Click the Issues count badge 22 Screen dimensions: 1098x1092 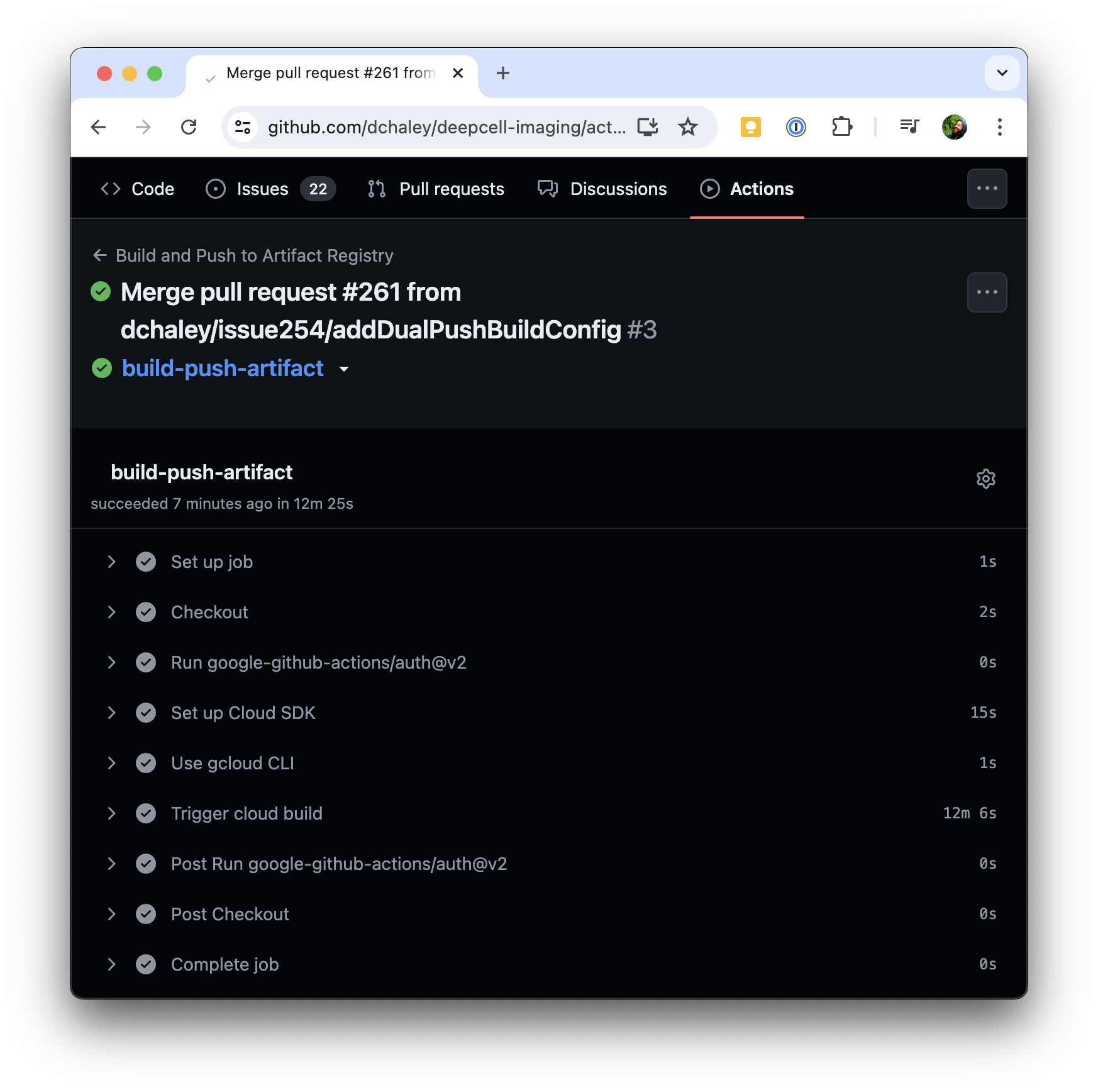[318, 189]
